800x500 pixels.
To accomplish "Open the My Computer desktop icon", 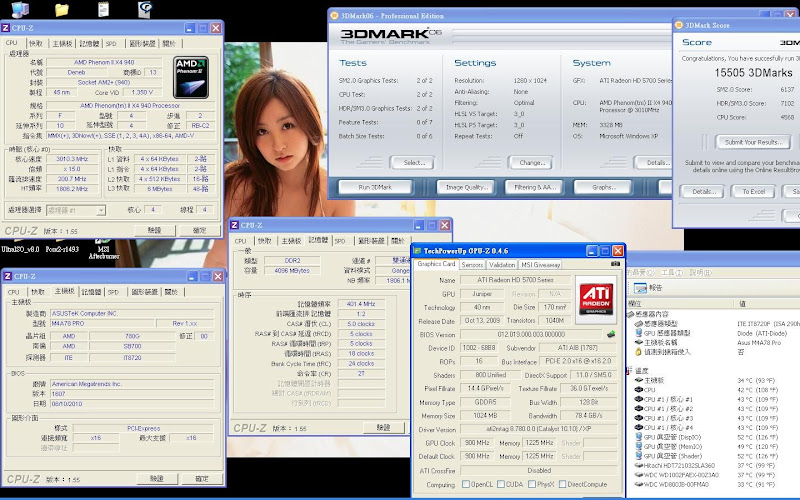I will (x=19, y=9).
